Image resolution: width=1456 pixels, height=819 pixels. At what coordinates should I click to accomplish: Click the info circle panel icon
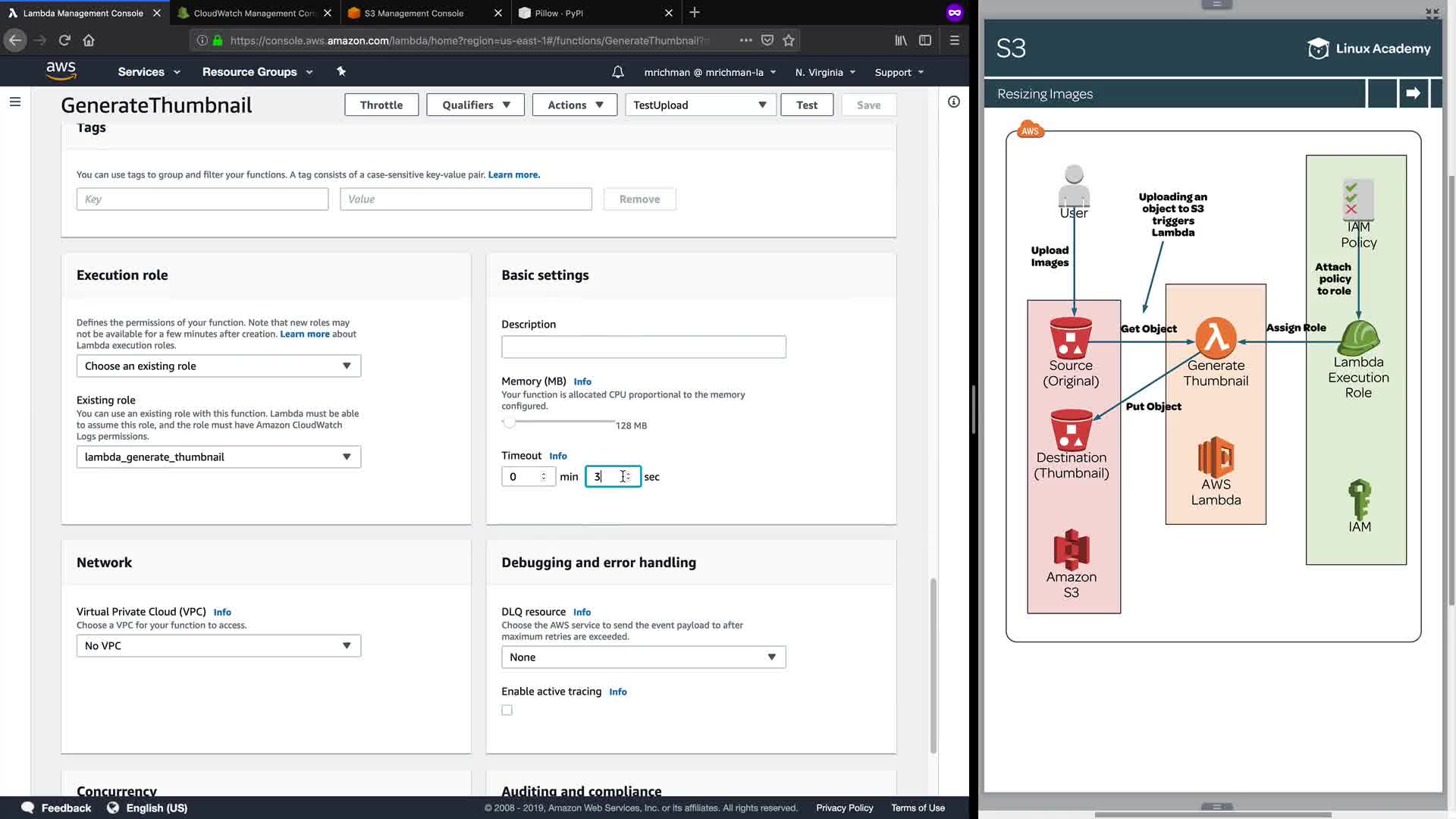pos(954,102)
